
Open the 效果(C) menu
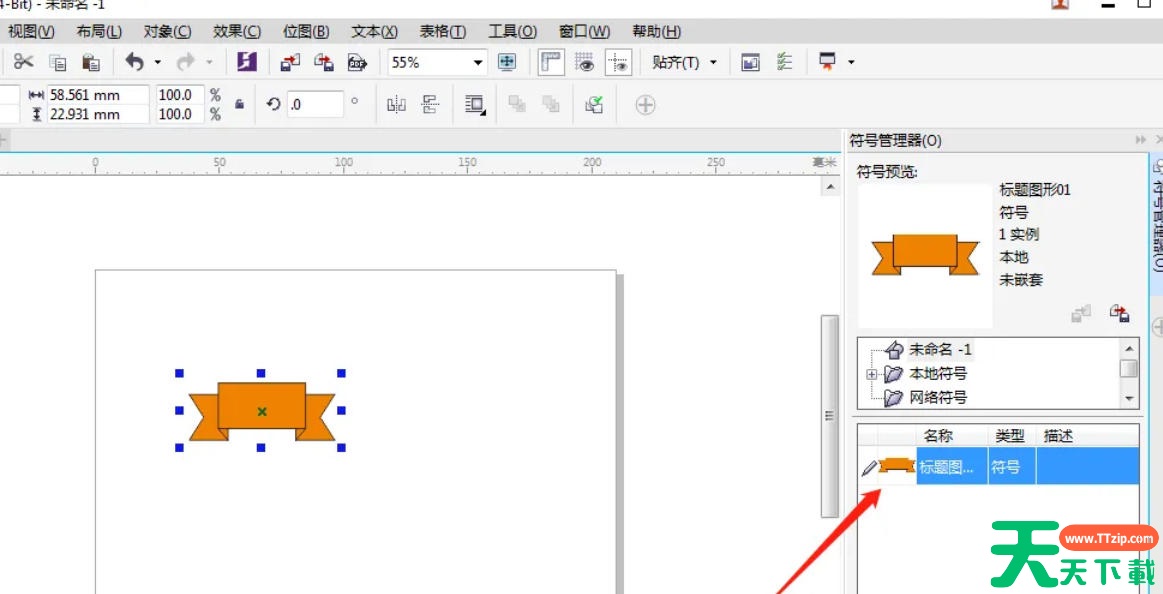point(237,32)
